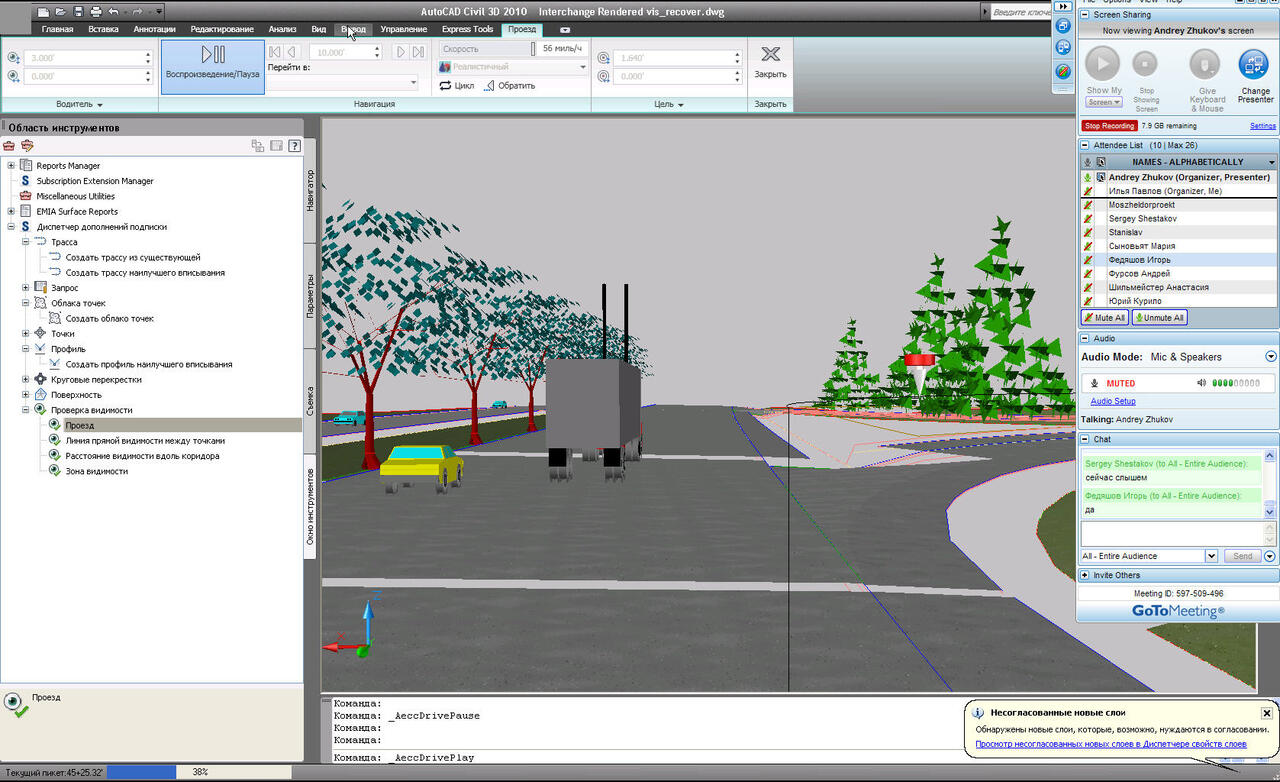Close the drive tab via Закрыть X
The height and width of the screenshot is (782, 1280).
coord(770,62)
